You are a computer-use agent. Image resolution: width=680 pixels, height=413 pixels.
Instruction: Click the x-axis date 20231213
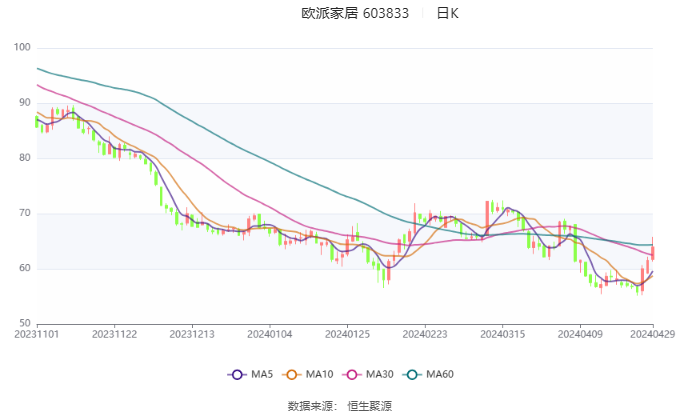coord(192,334)
